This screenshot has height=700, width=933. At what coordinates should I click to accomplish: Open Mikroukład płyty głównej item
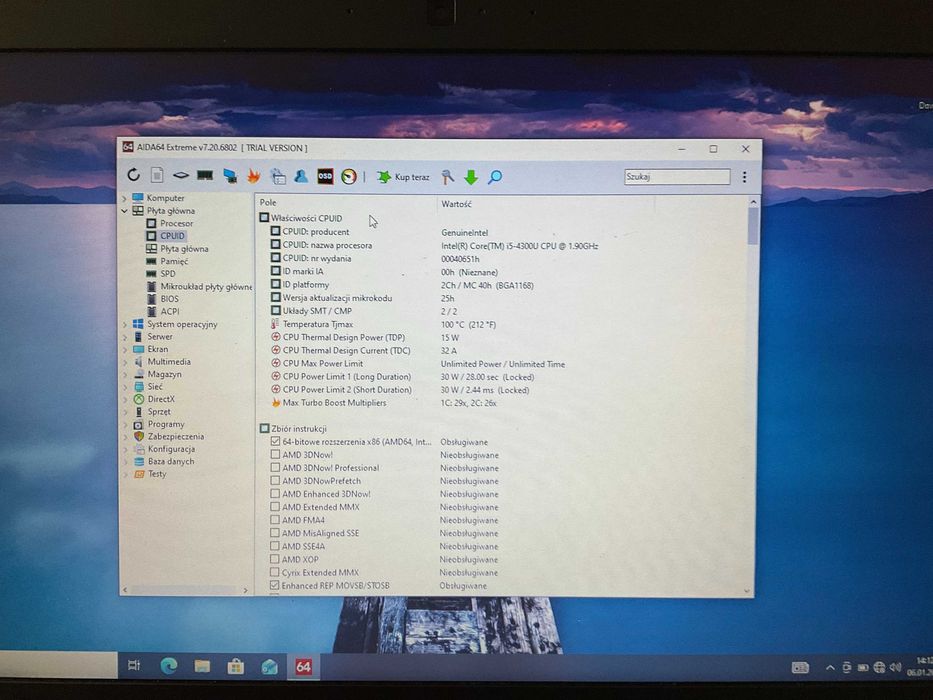[205, 286]
